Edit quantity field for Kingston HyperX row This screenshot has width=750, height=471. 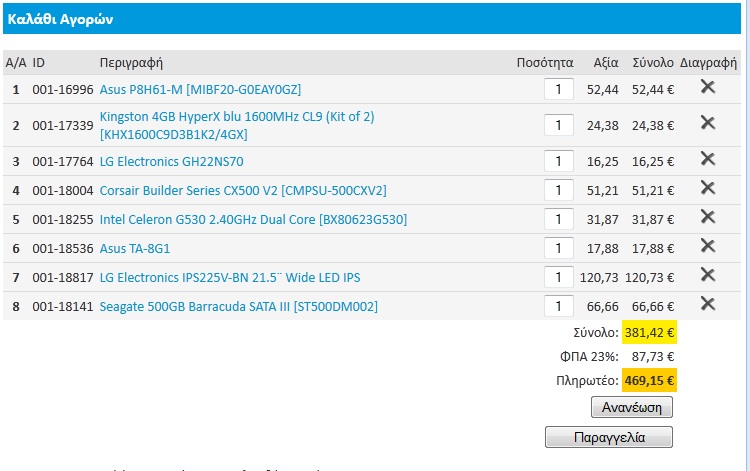coord(559,125)
